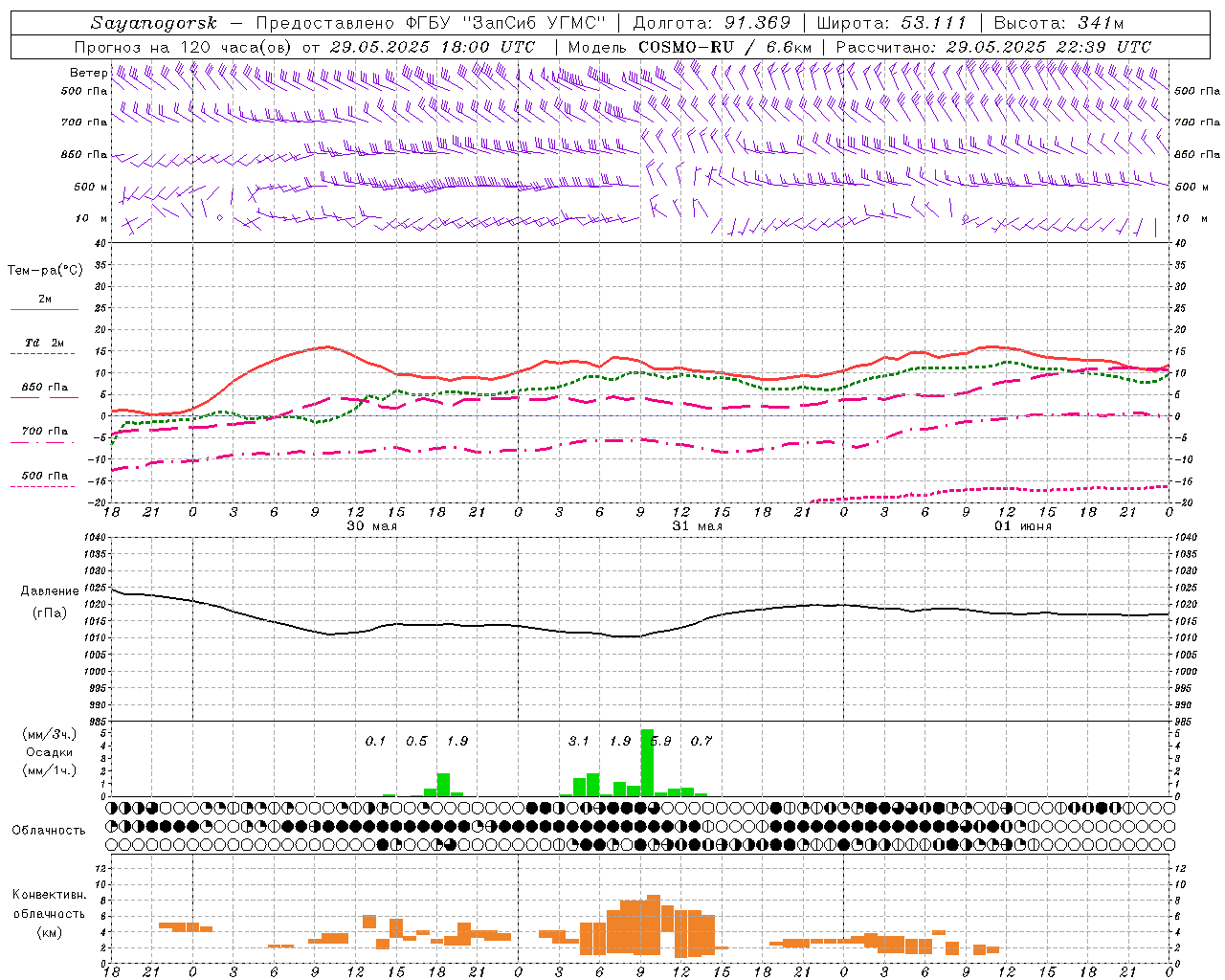This screenshot has height=980, width=1225.
Task: Click the 'Осадки' precipitation label
Action: tap(50, 752)
